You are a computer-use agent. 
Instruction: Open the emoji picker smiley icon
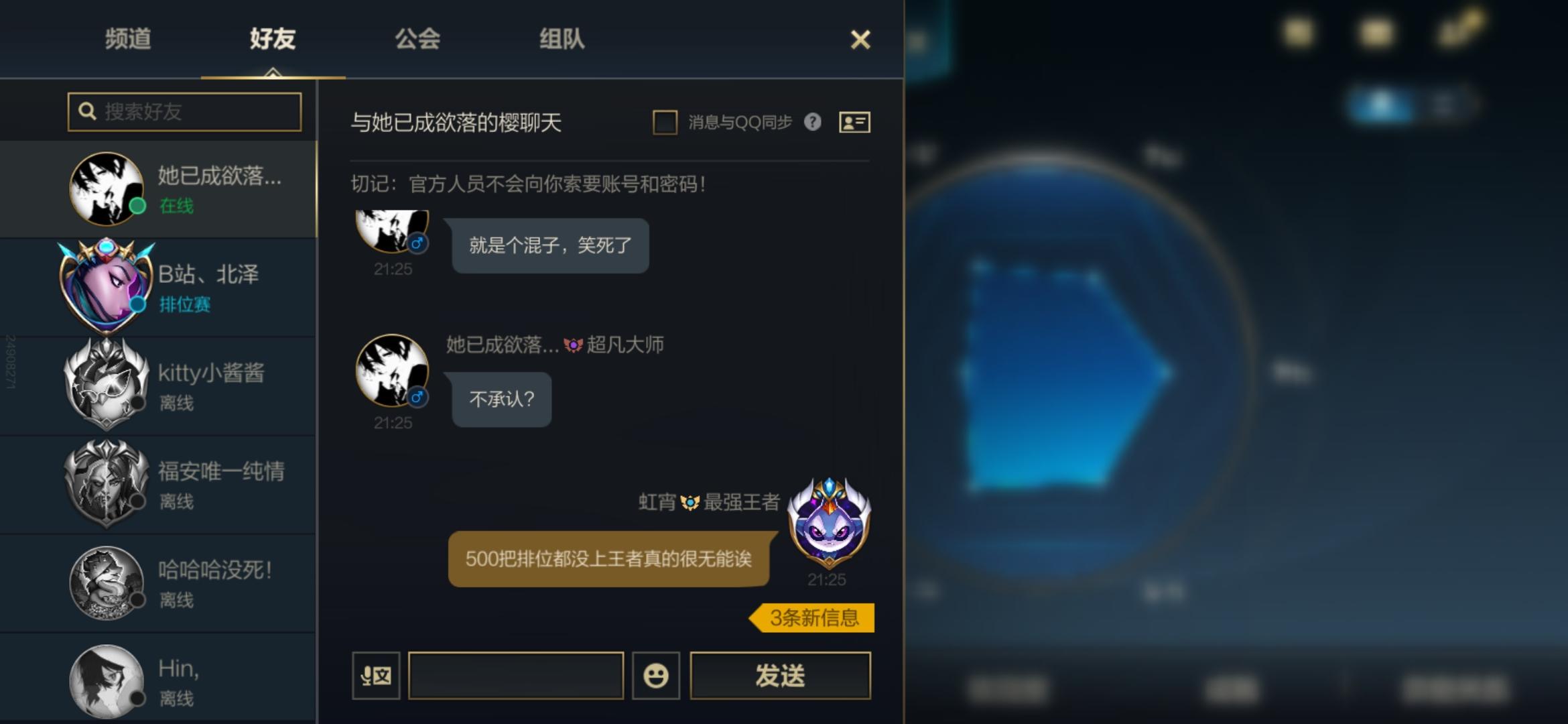[655, 675]
